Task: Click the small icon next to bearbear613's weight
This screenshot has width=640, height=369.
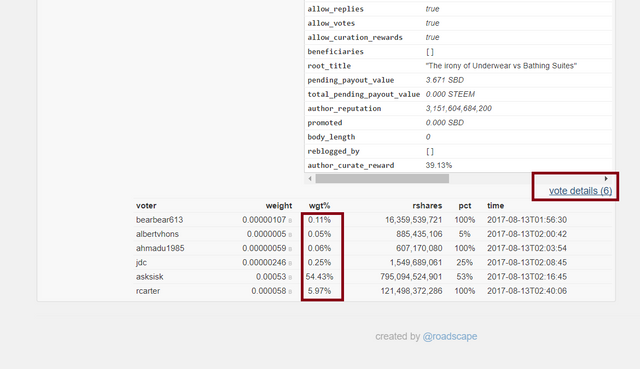Action: (x=290, y=220)
